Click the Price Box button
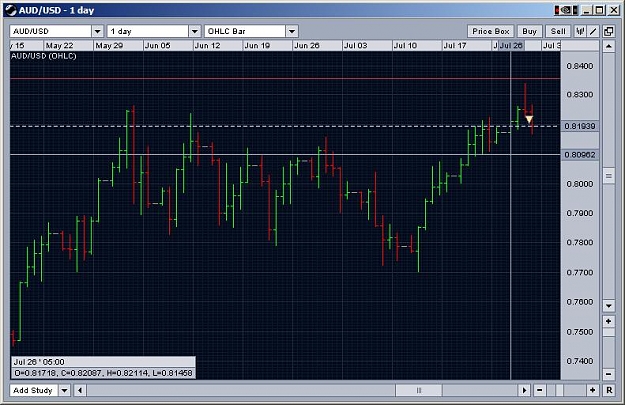This screenshot has height=405, width=625. (491, 31)
